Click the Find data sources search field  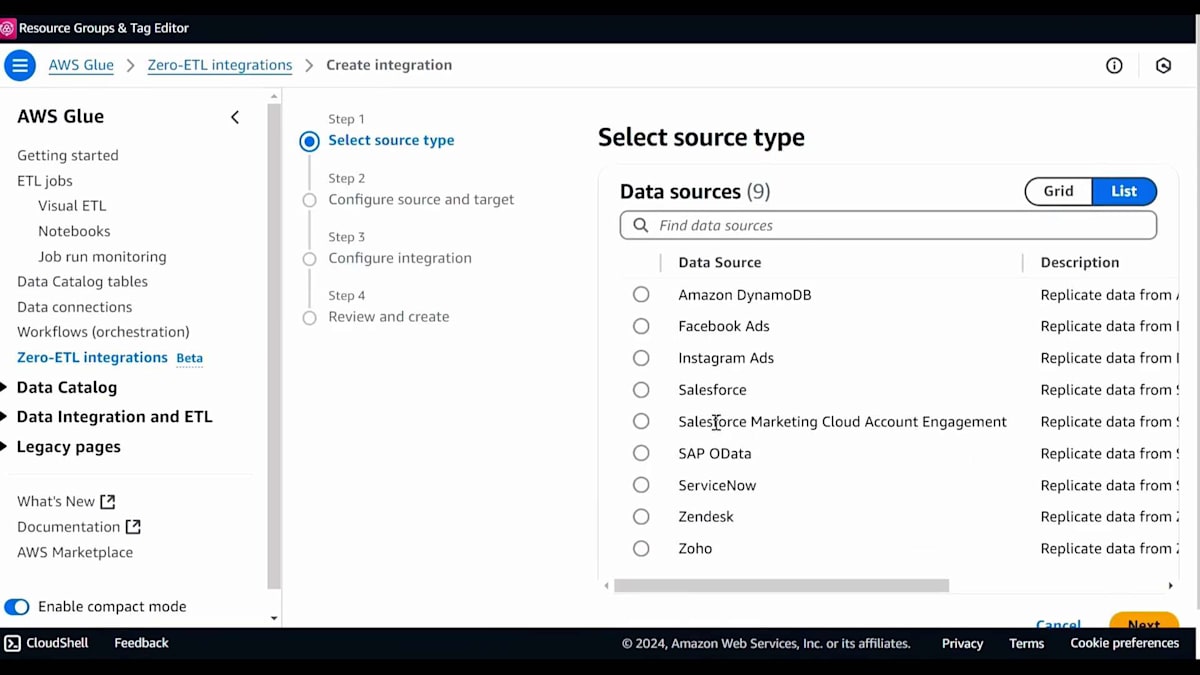(900, 226)
